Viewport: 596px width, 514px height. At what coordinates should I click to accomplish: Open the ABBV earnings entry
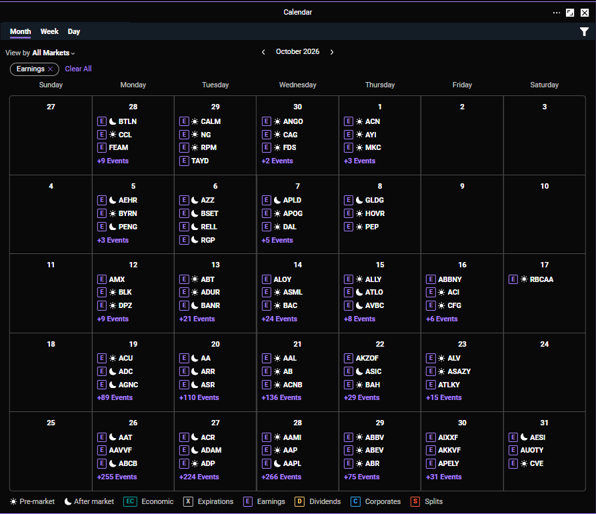tap(364, 437)
